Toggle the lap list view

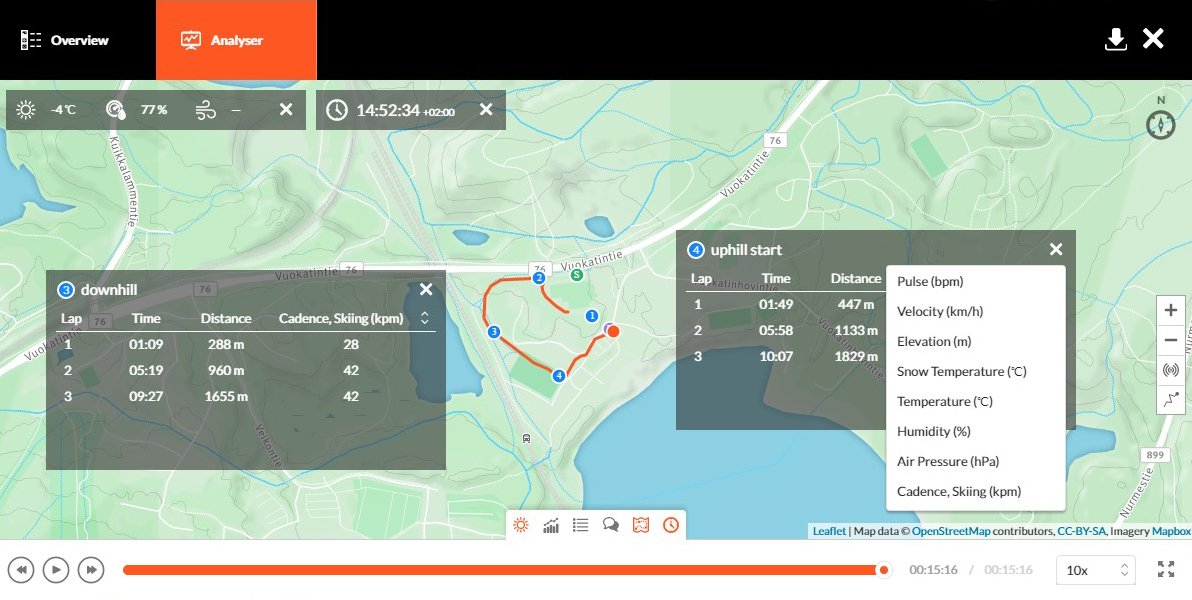(x=581, y=525)
